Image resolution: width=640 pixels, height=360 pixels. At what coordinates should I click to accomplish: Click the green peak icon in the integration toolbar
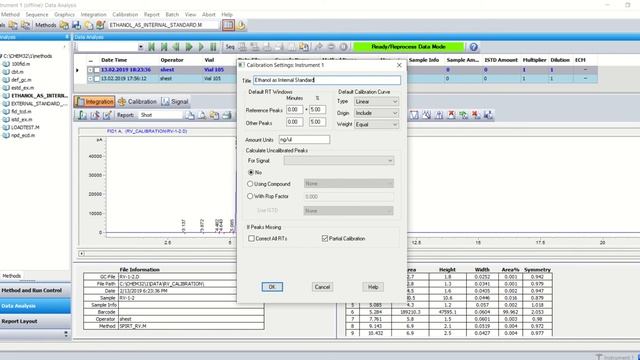coord(464,115)
